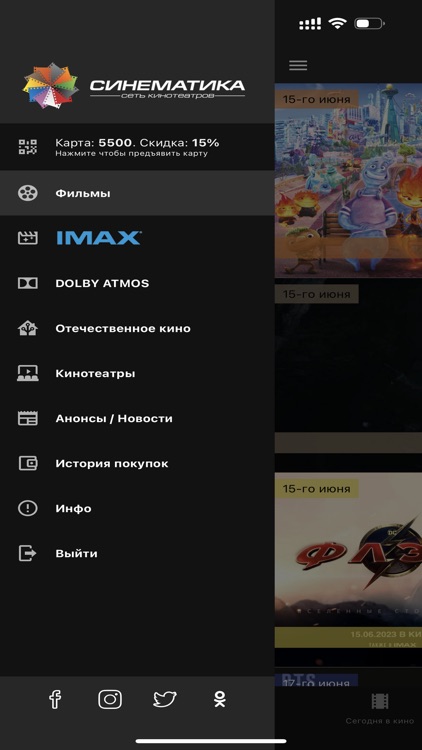Click the Синематика logo
The image size is (422, 750).
tap(133, 87)
